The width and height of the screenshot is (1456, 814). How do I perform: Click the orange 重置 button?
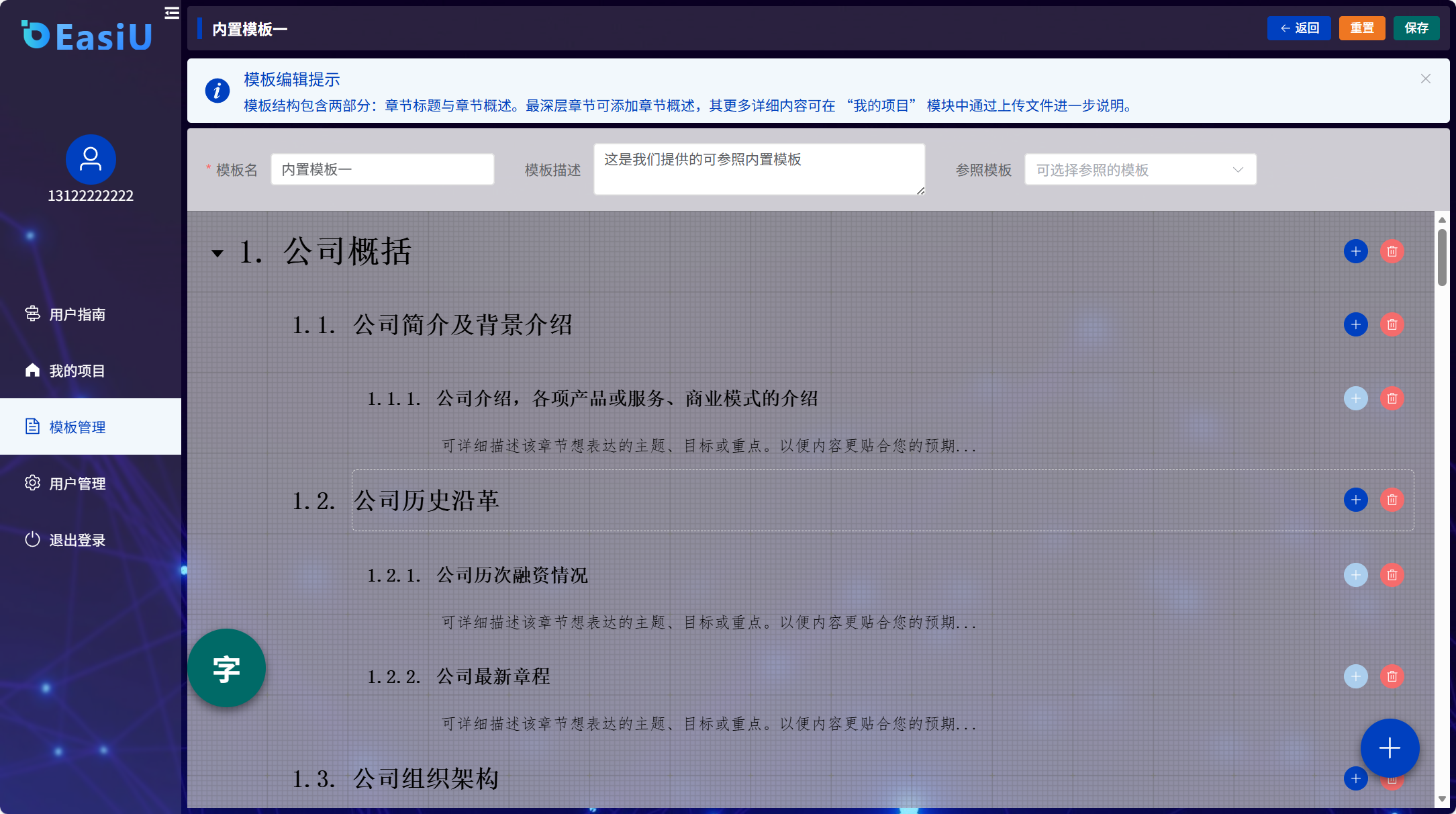click(1361, 28)
